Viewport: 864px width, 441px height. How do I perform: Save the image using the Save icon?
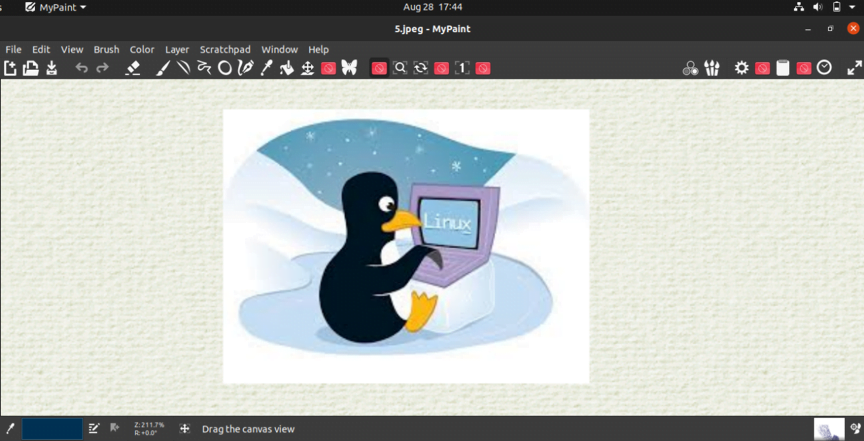point(52,68)
